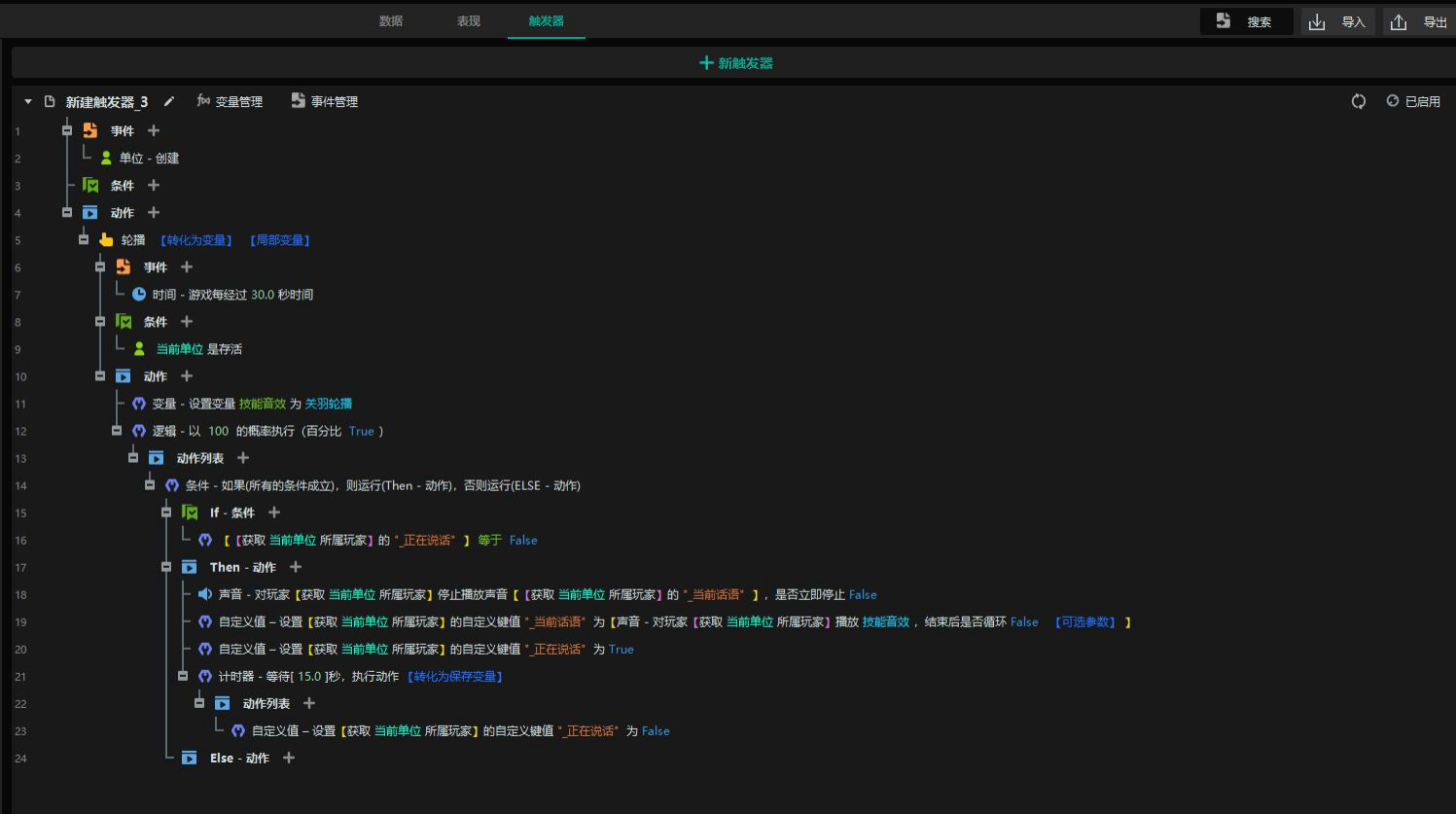Add an action with plus on line 4

(154, 212)
